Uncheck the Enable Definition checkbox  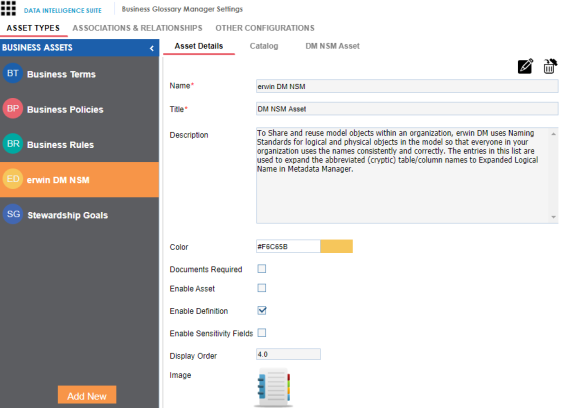click(262, 311)
